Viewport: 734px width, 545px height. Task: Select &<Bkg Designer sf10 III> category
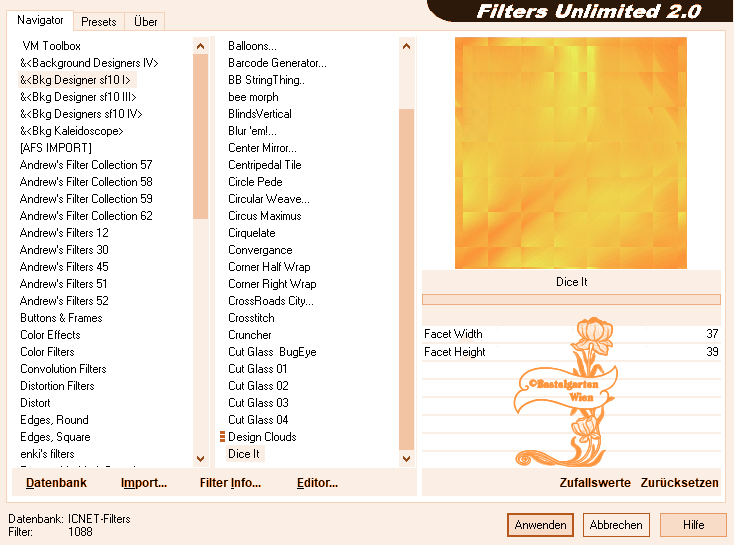[78, 97]
